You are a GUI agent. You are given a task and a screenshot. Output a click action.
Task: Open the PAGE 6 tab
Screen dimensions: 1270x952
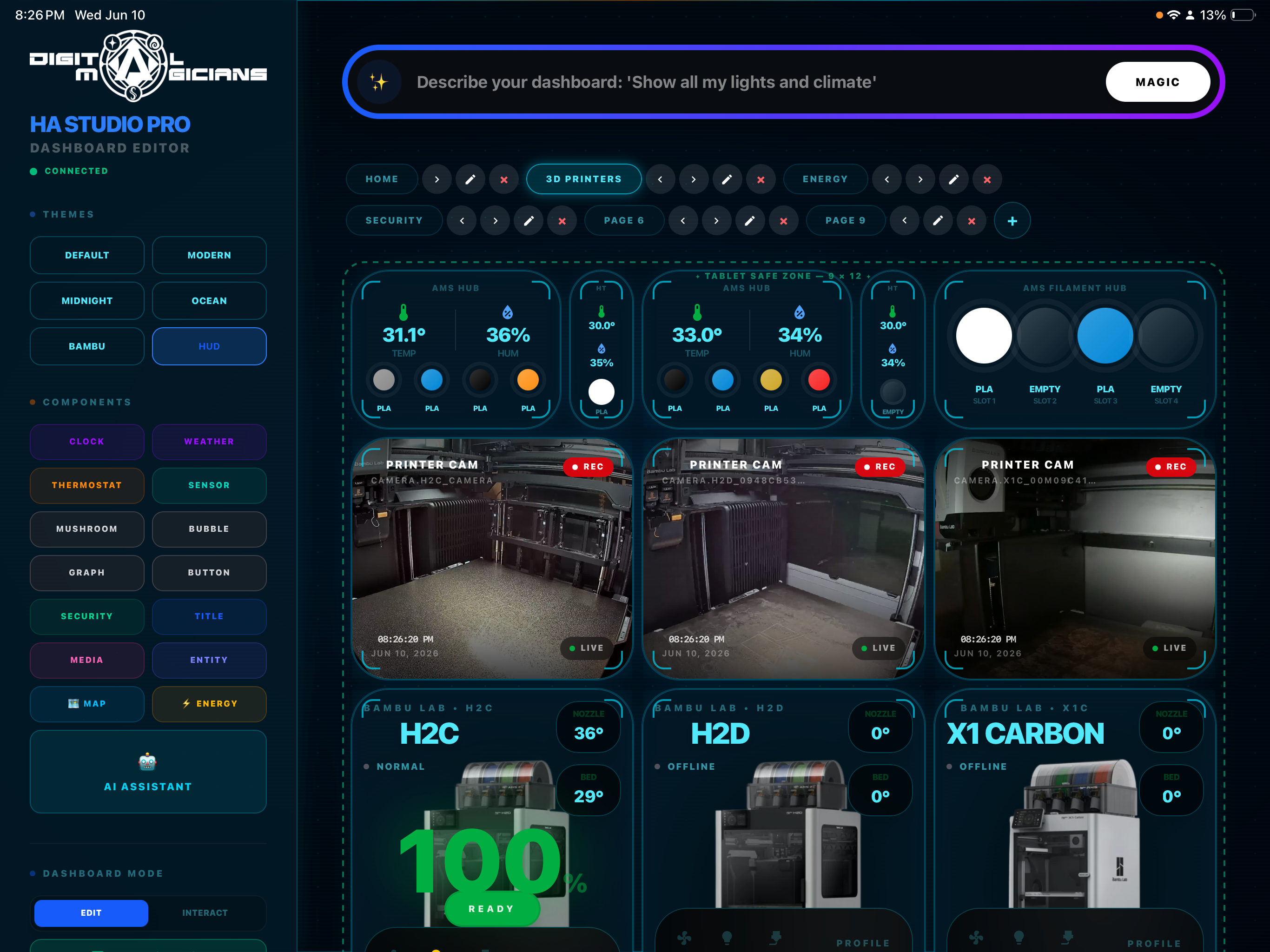(x=624, y=221)
